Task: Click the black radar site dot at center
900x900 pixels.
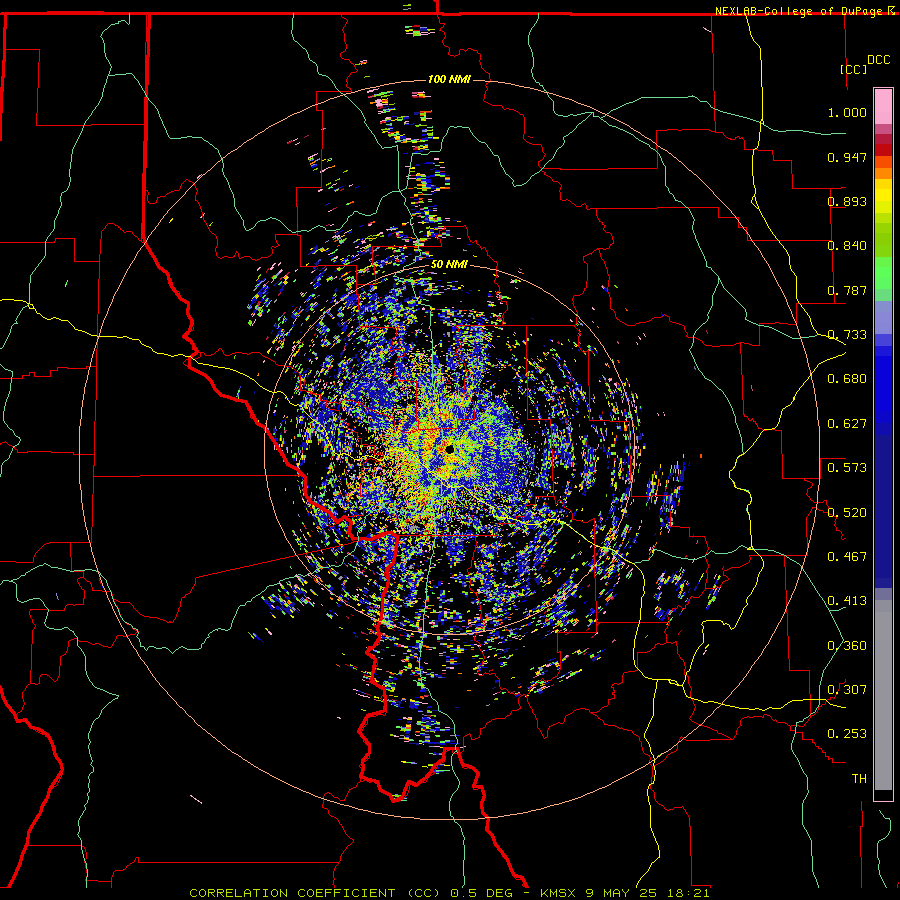Action: (x=449, y=449)
